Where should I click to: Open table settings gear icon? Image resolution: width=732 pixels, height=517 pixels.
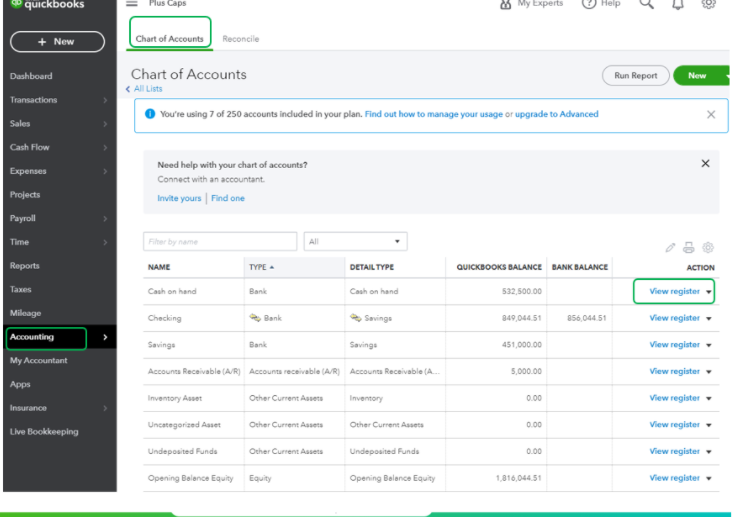(708, 248)
